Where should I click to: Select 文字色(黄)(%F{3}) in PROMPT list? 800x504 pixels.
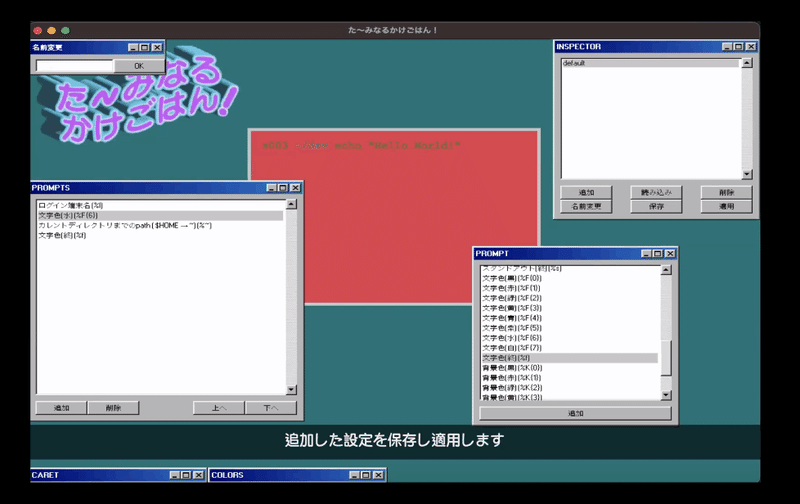(x=569, y=308)
